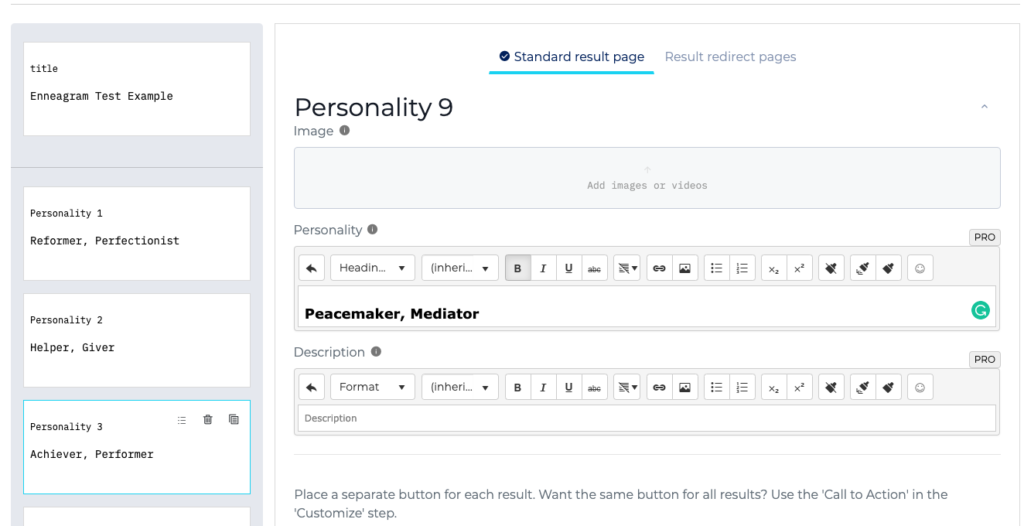Insert link in Personality editor toolbar

660,268
